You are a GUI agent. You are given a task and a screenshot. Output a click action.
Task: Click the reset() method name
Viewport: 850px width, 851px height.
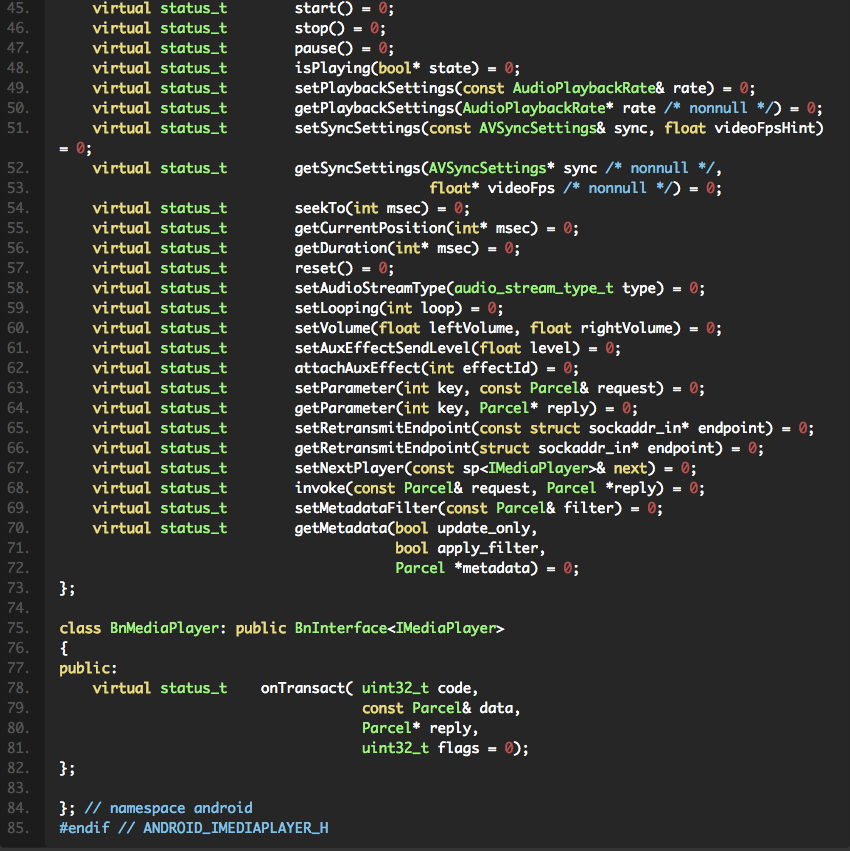point(323,268)
